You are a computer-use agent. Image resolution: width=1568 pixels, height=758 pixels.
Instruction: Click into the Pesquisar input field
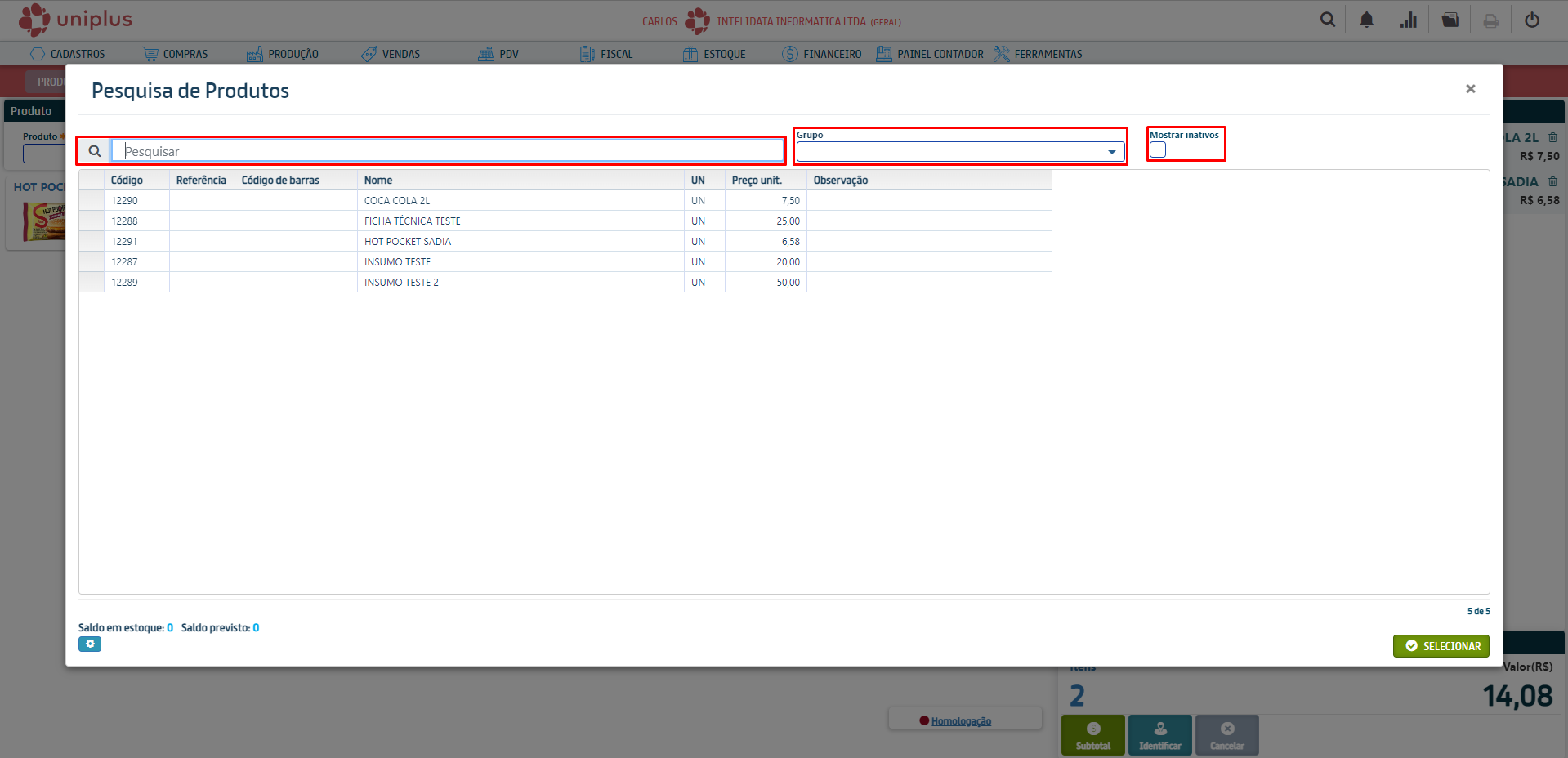(x=449, y=151)
